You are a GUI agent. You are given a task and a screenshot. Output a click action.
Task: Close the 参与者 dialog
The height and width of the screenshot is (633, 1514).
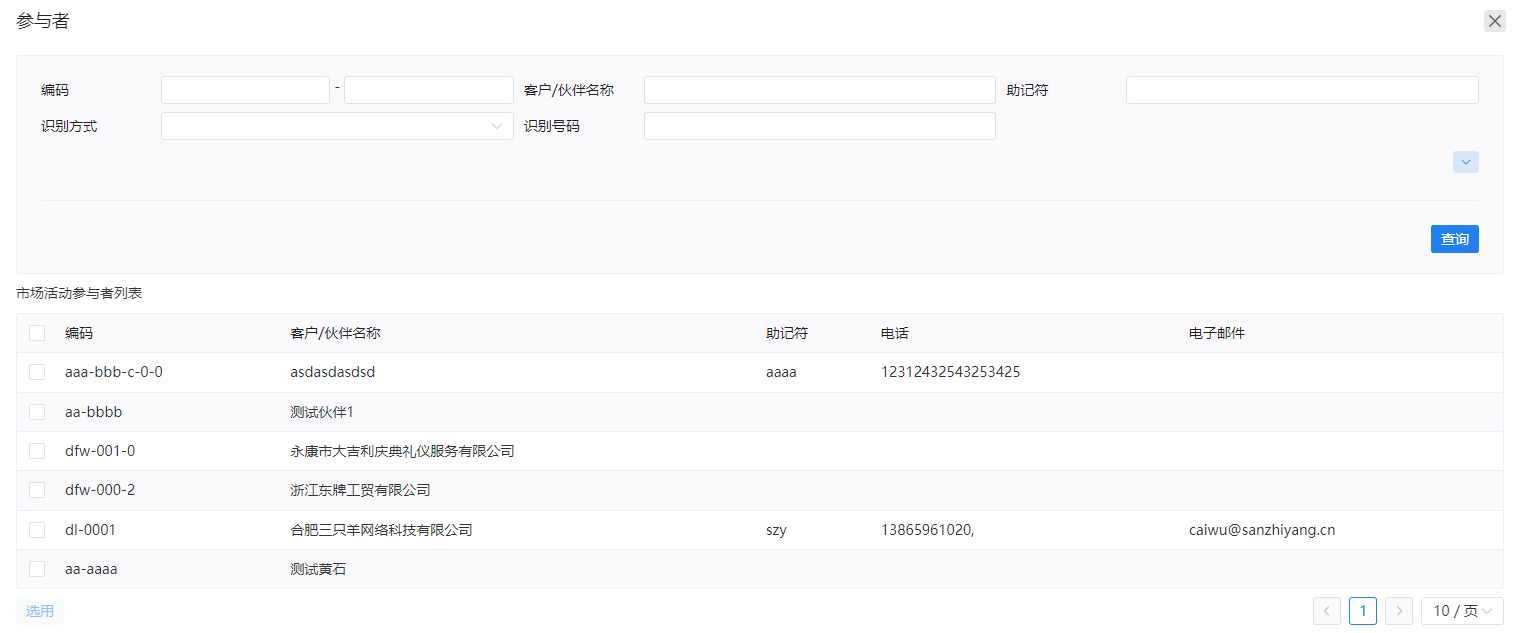point(1494,21)
